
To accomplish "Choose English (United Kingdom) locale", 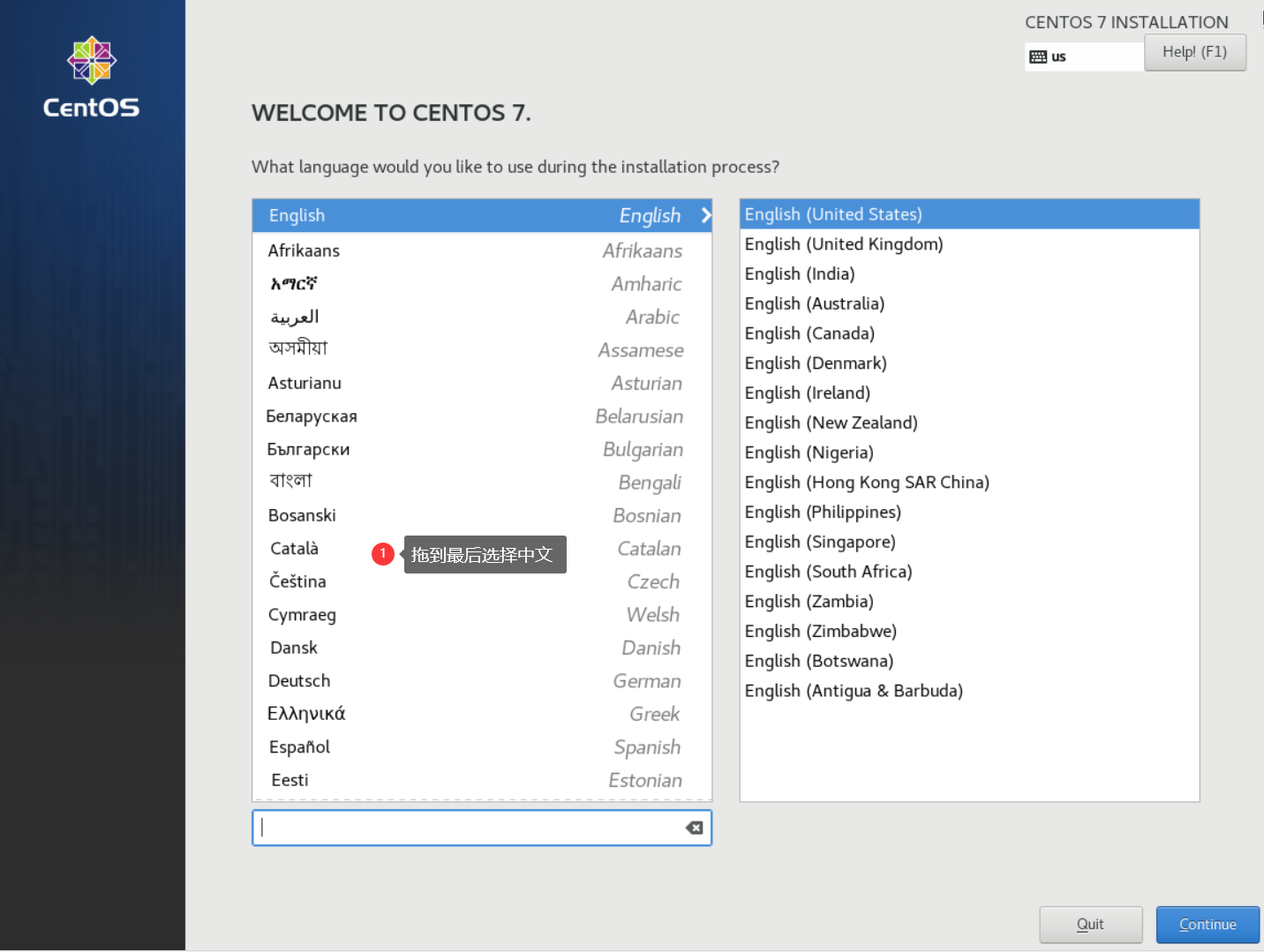I will 969,244.
